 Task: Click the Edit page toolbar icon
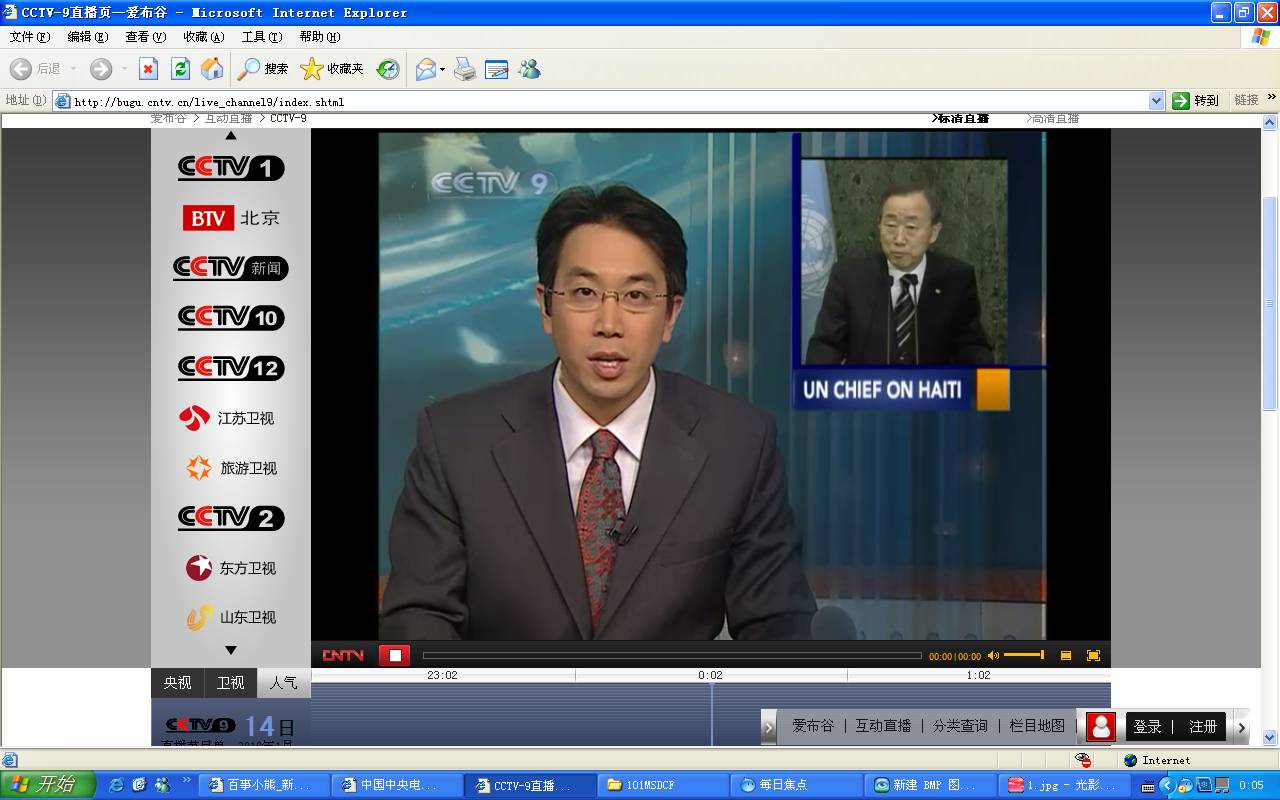point(497,69)
